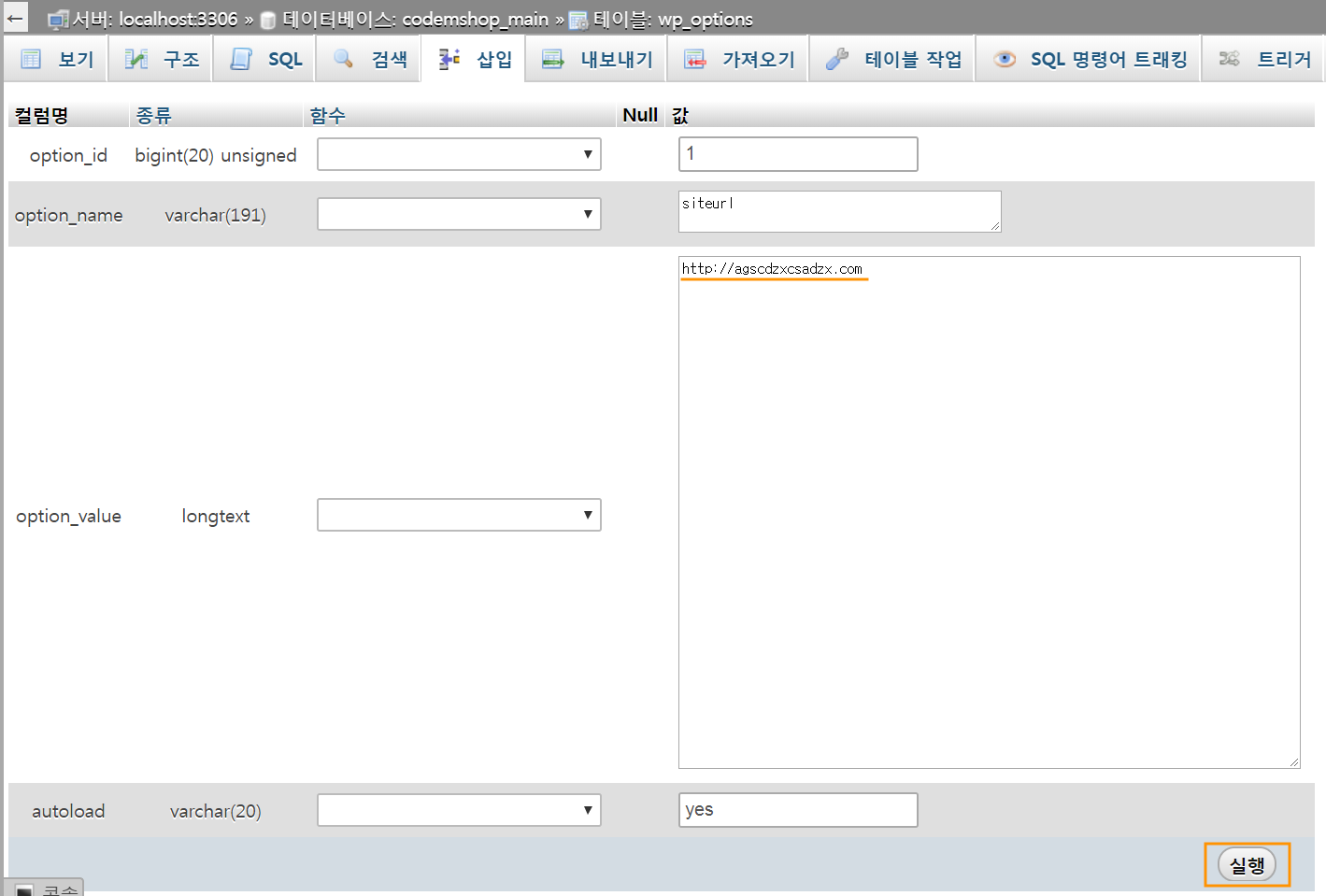Click the autoload value field containing yes
1326x896 pixels.
click(x=798, y=810)
